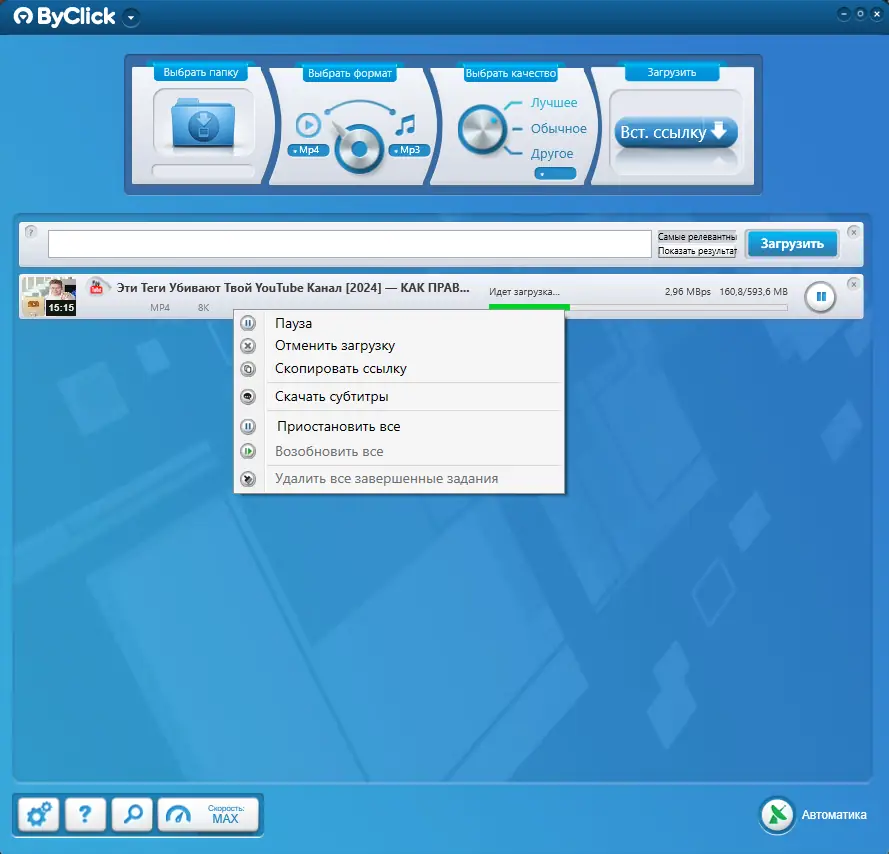Click the MP4 format label of the download
Screen dimensions: 889x854
pos(160,308)
